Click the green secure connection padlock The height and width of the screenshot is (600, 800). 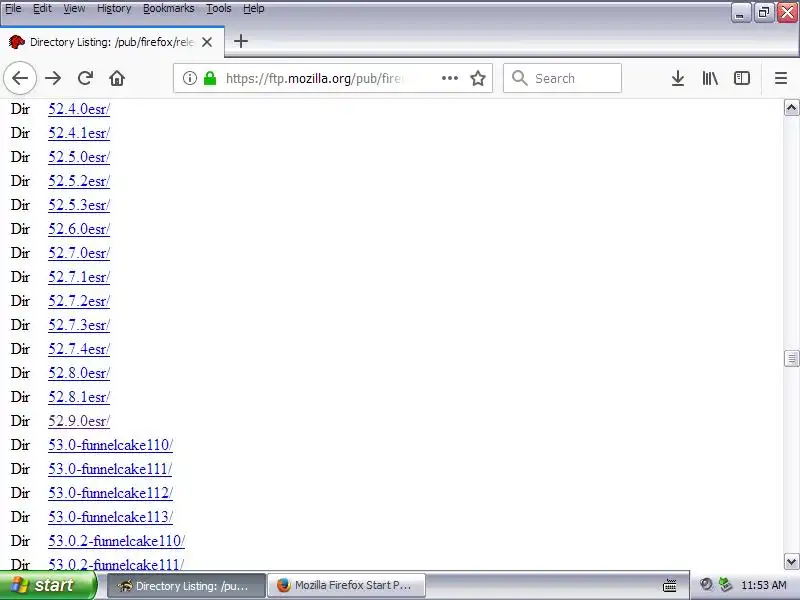coord(210,78)
